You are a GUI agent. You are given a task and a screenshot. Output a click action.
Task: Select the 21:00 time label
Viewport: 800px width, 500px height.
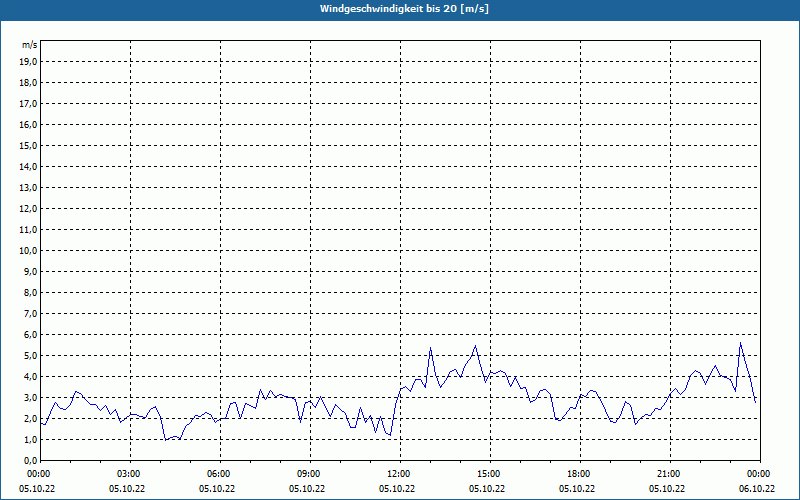point(669,474)
